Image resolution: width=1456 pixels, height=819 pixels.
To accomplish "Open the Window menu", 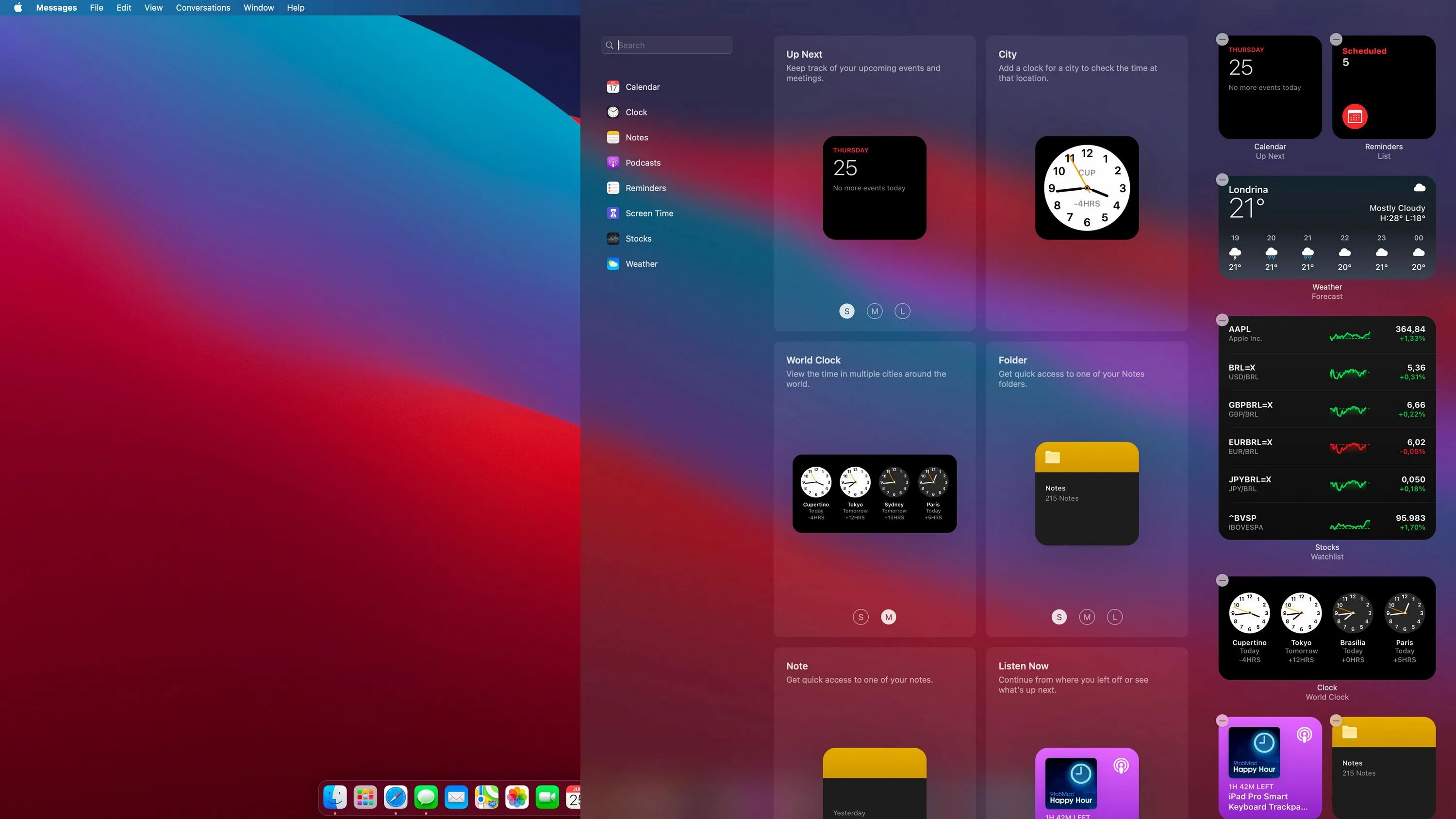I will click(258, 8).
